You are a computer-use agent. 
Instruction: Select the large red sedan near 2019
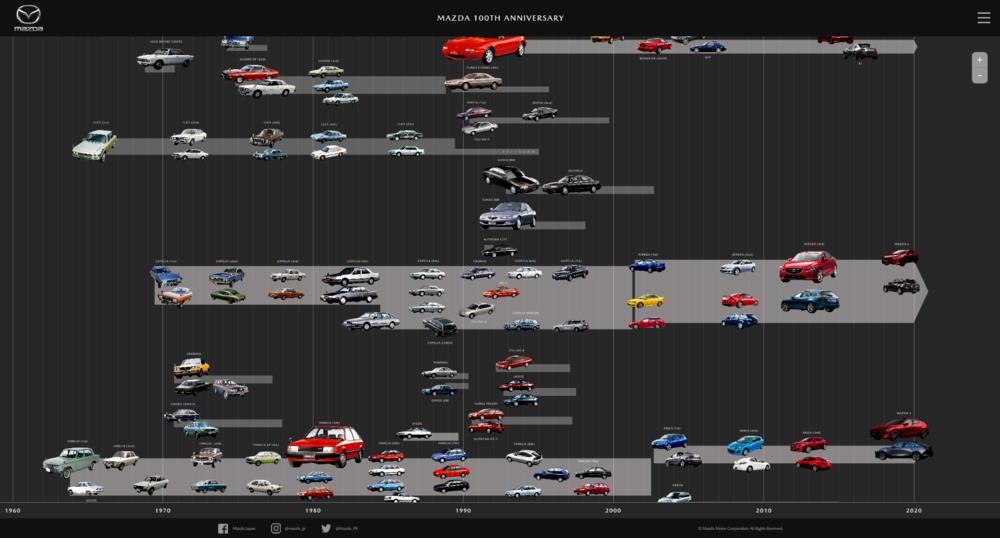pos(899,429)
